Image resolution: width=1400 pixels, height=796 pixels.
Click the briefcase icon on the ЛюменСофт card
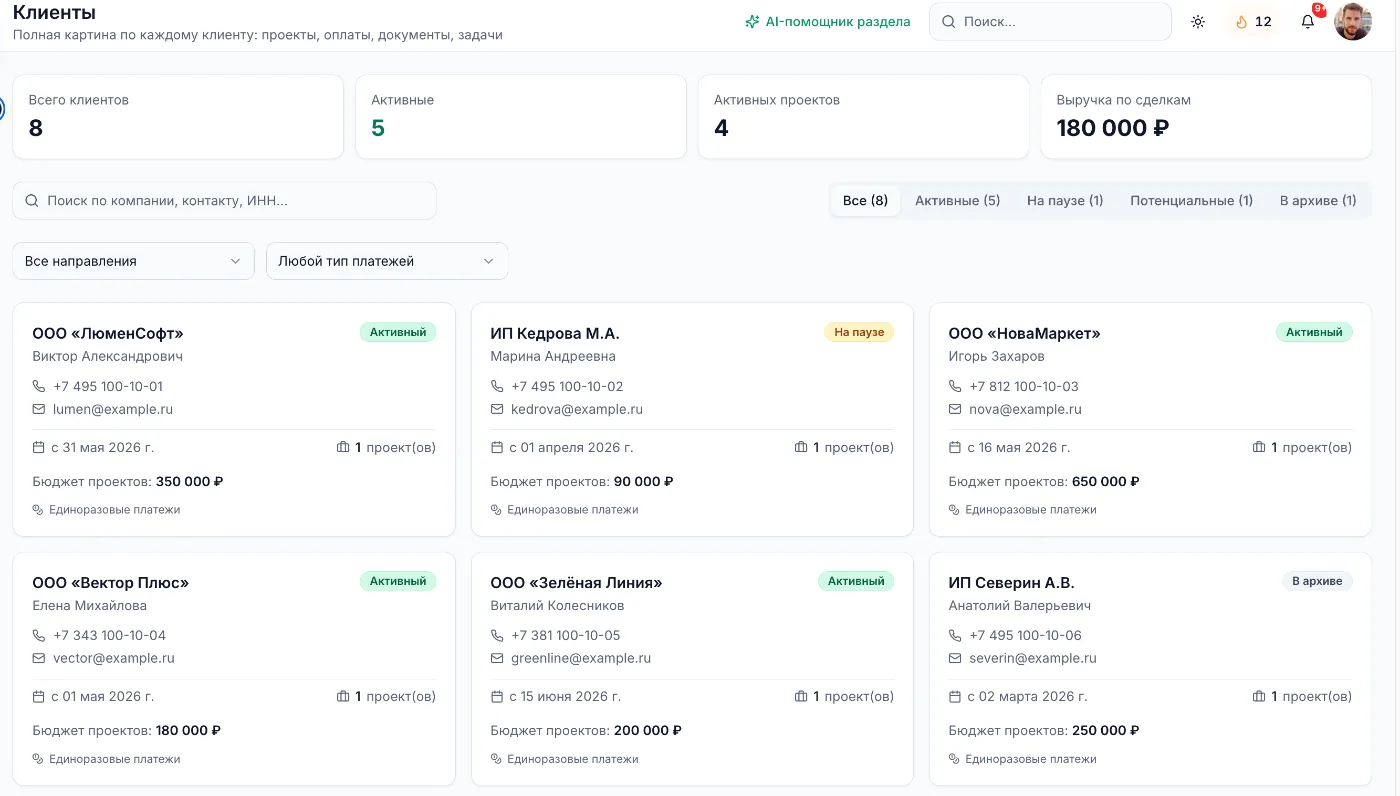[343, 447]
